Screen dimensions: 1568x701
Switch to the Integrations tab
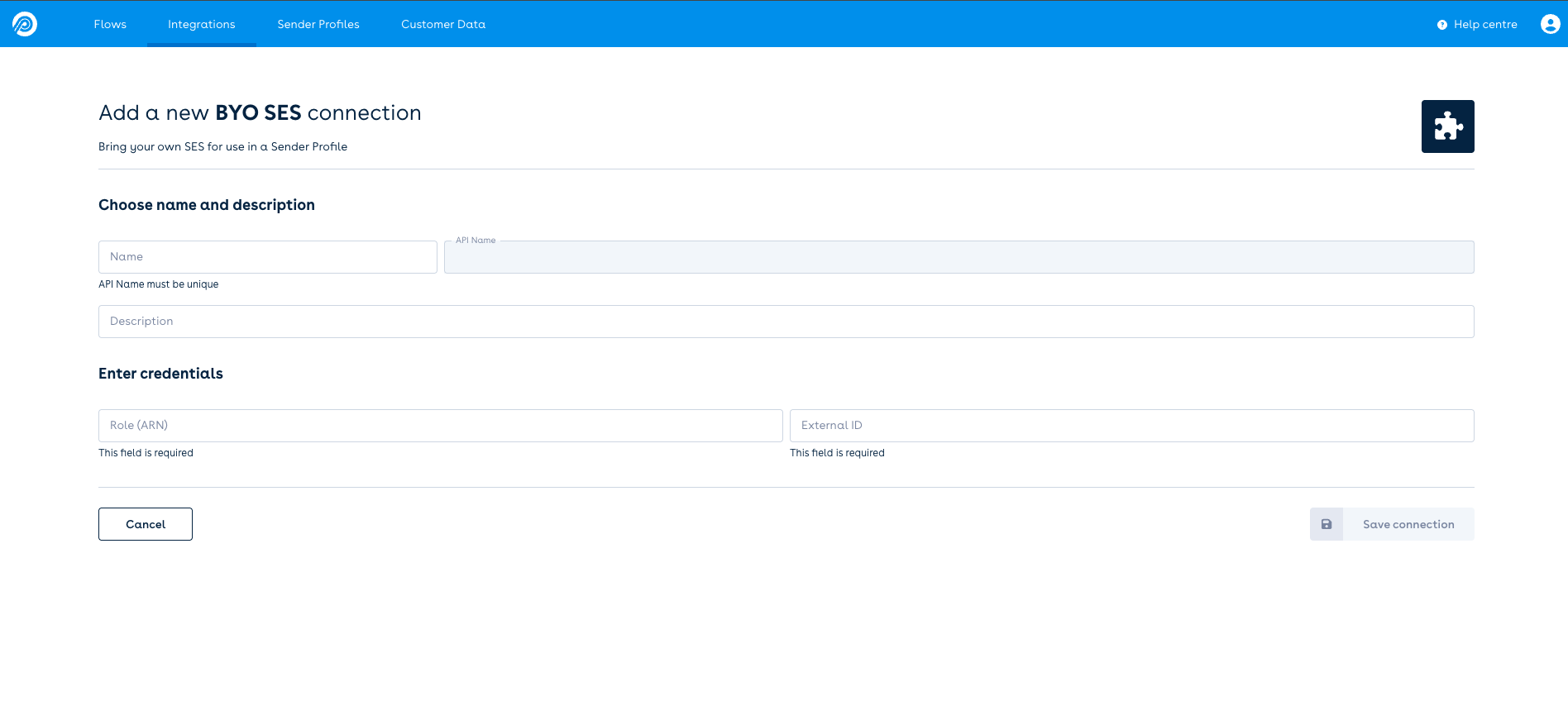click(x=202, y=24)
